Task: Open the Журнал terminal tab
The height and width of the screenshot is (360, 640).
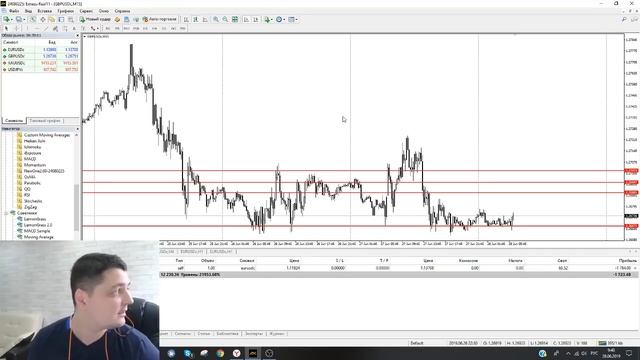Action: click(x=277, y=333)
